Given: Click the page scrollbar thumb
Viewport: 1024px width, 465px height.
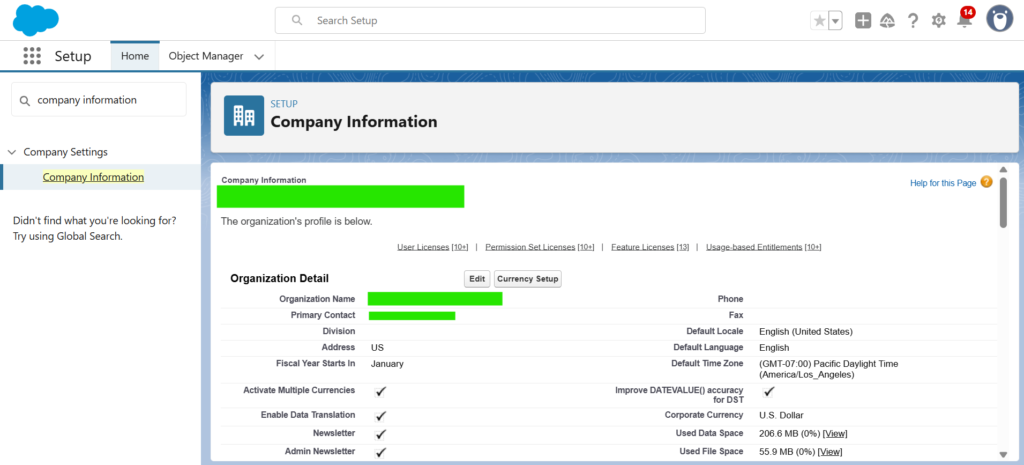Looking at the screenshot, I should 1003,202.
